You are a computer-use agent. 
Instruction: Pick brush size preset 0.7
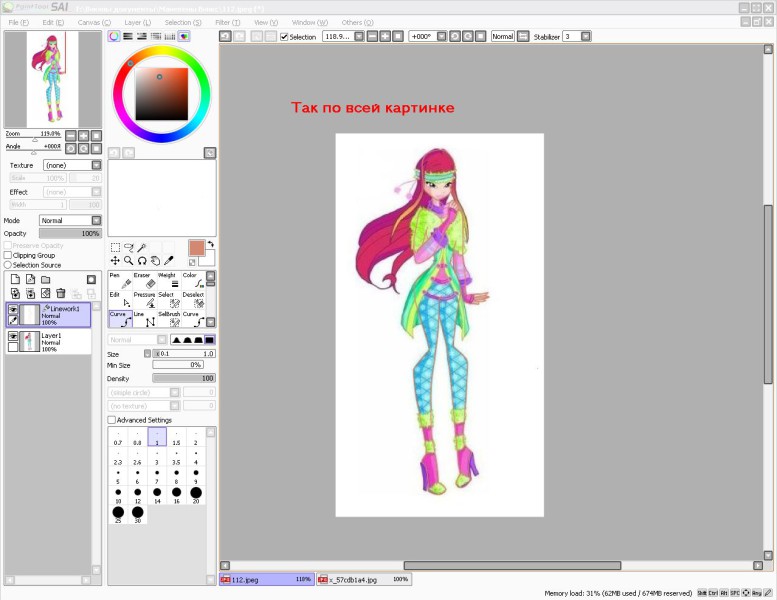(x=118, y=437)
